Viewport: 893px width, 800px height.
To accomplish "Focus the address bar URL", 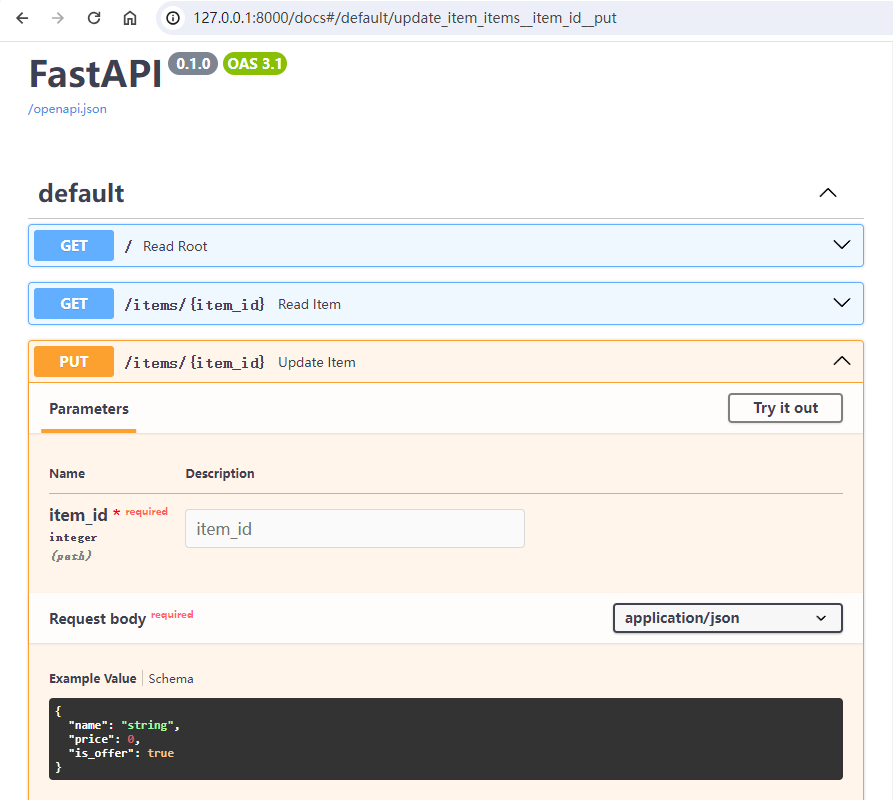I will [x=404, y=18].
